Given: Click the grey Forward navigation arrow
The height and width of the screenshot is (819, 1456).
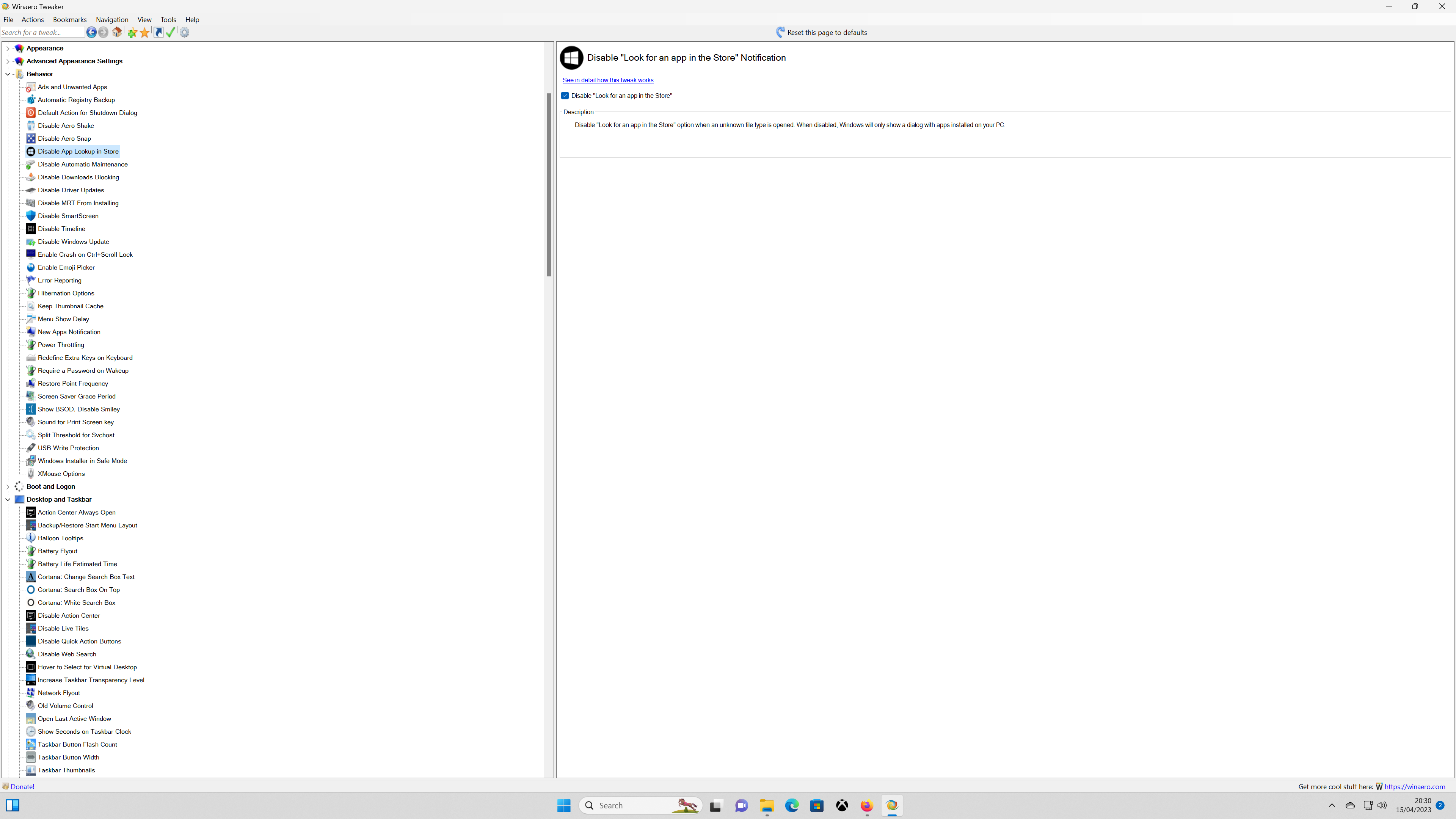Looking at the screenshot, I should click(103, 32).
